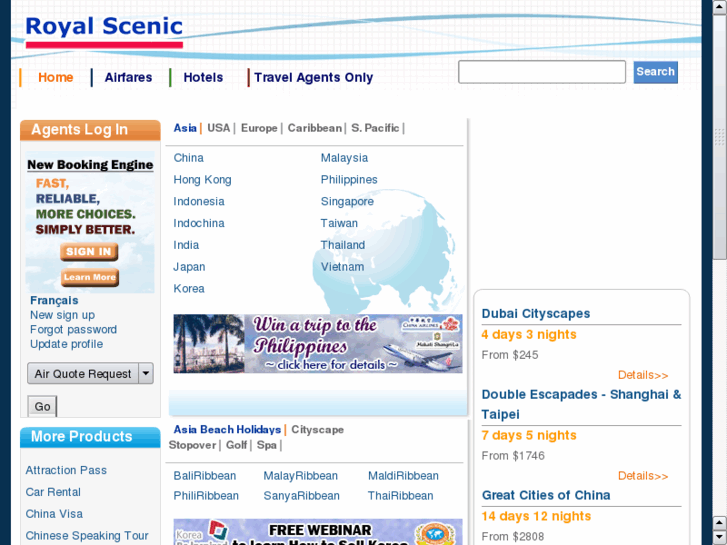Image resolution: width=727 pixels, height=545 pixels.
Task: Switch to the Spa tab
Action: (267, 445)
